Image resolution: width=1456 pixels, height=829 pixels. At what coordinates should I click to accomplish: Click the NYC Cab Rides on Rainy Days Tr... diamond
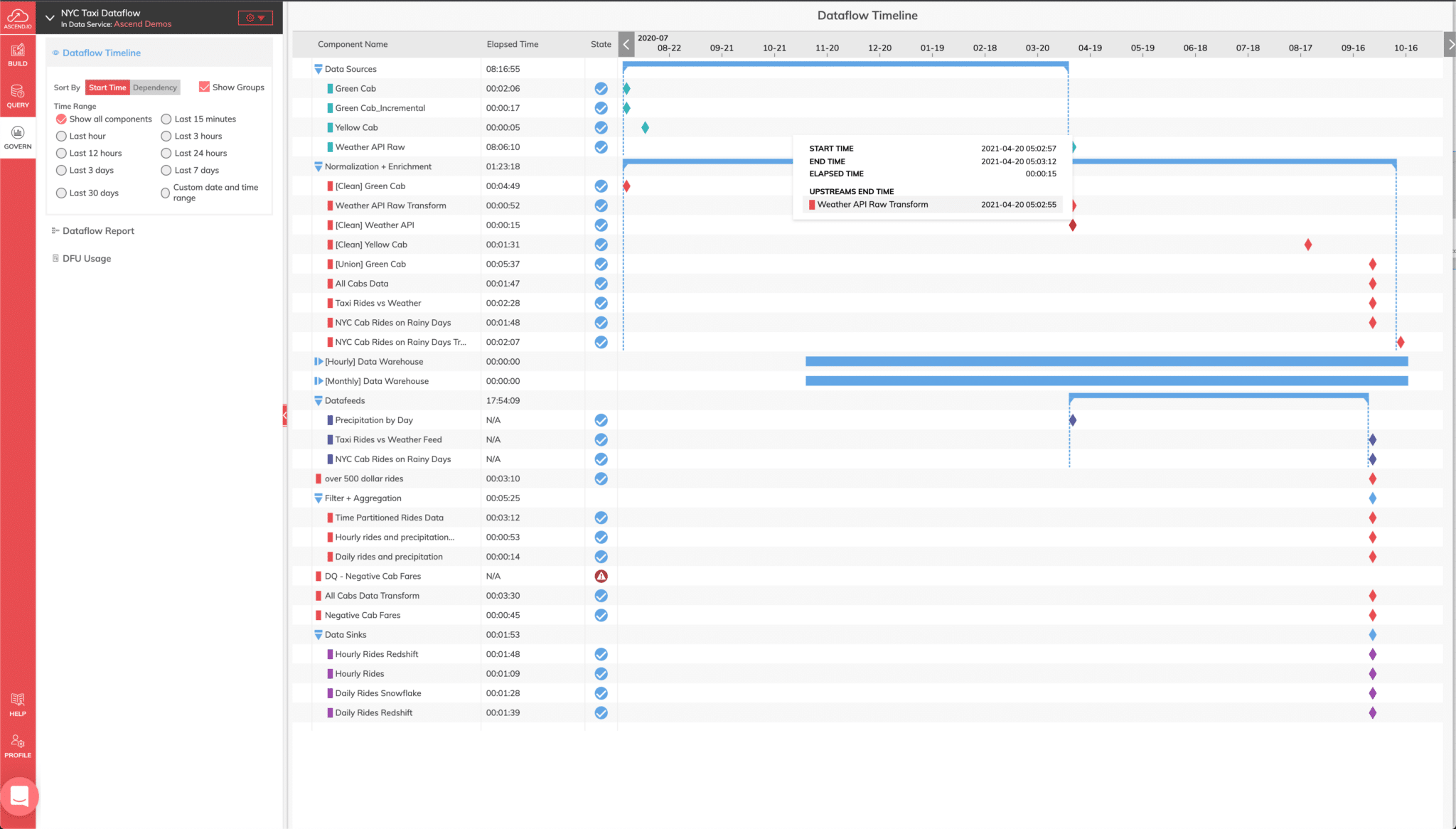[1401, 342]
